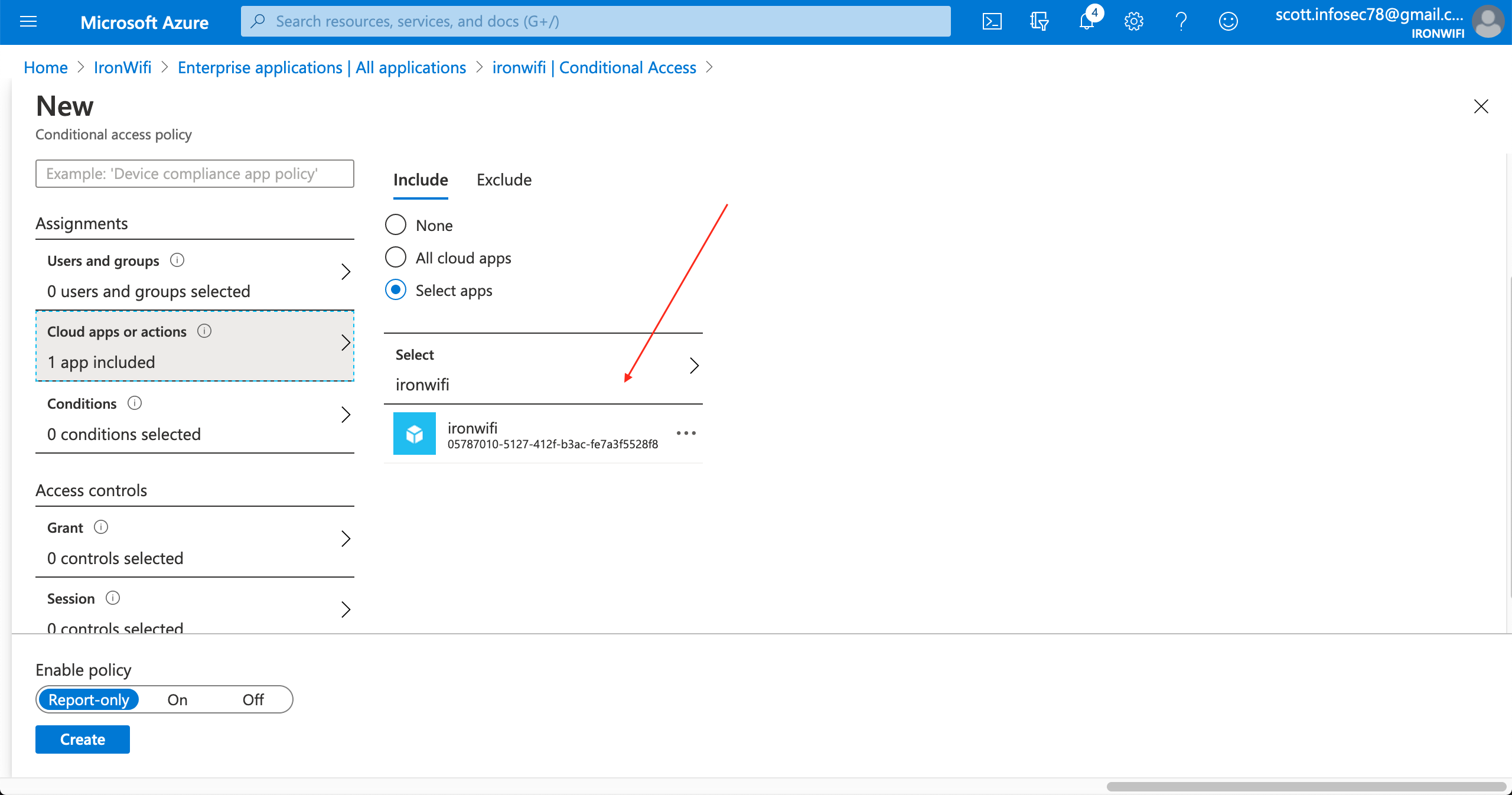Open the Enterprise applications breadcrumb link

(321, 67)
